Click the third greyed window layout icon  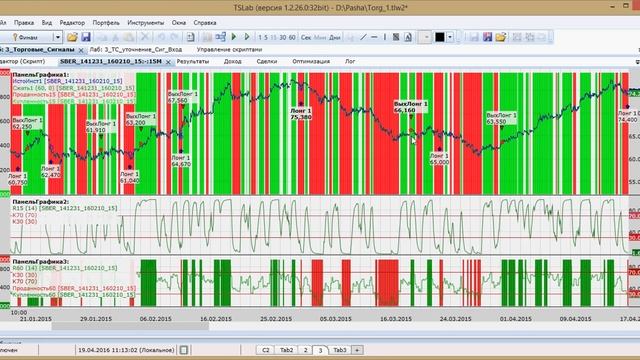[542, 37]
